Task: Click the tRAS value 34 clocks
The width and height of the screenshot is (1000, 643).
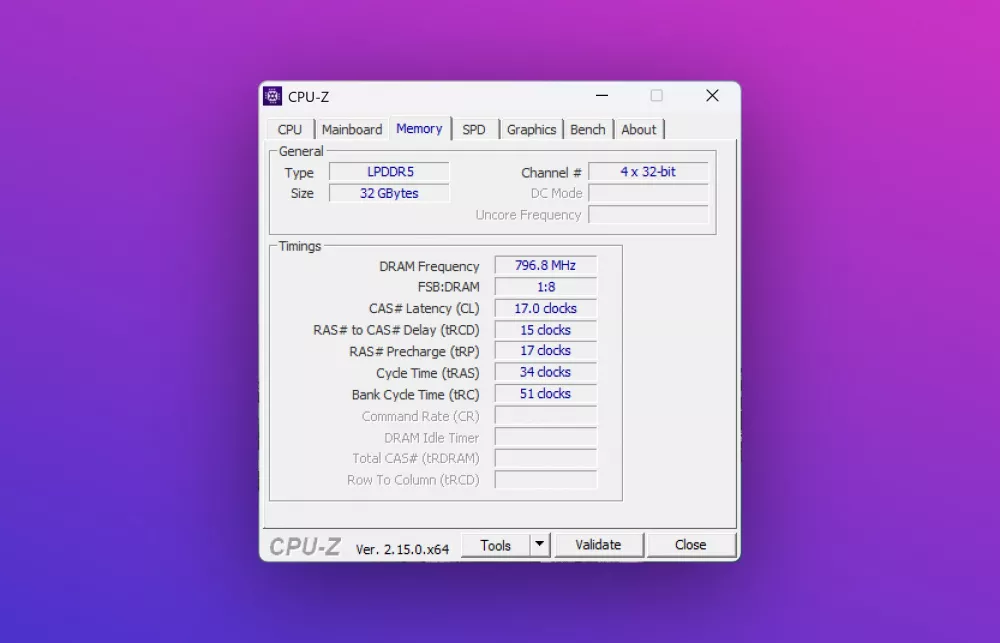Action: point(546,373)
